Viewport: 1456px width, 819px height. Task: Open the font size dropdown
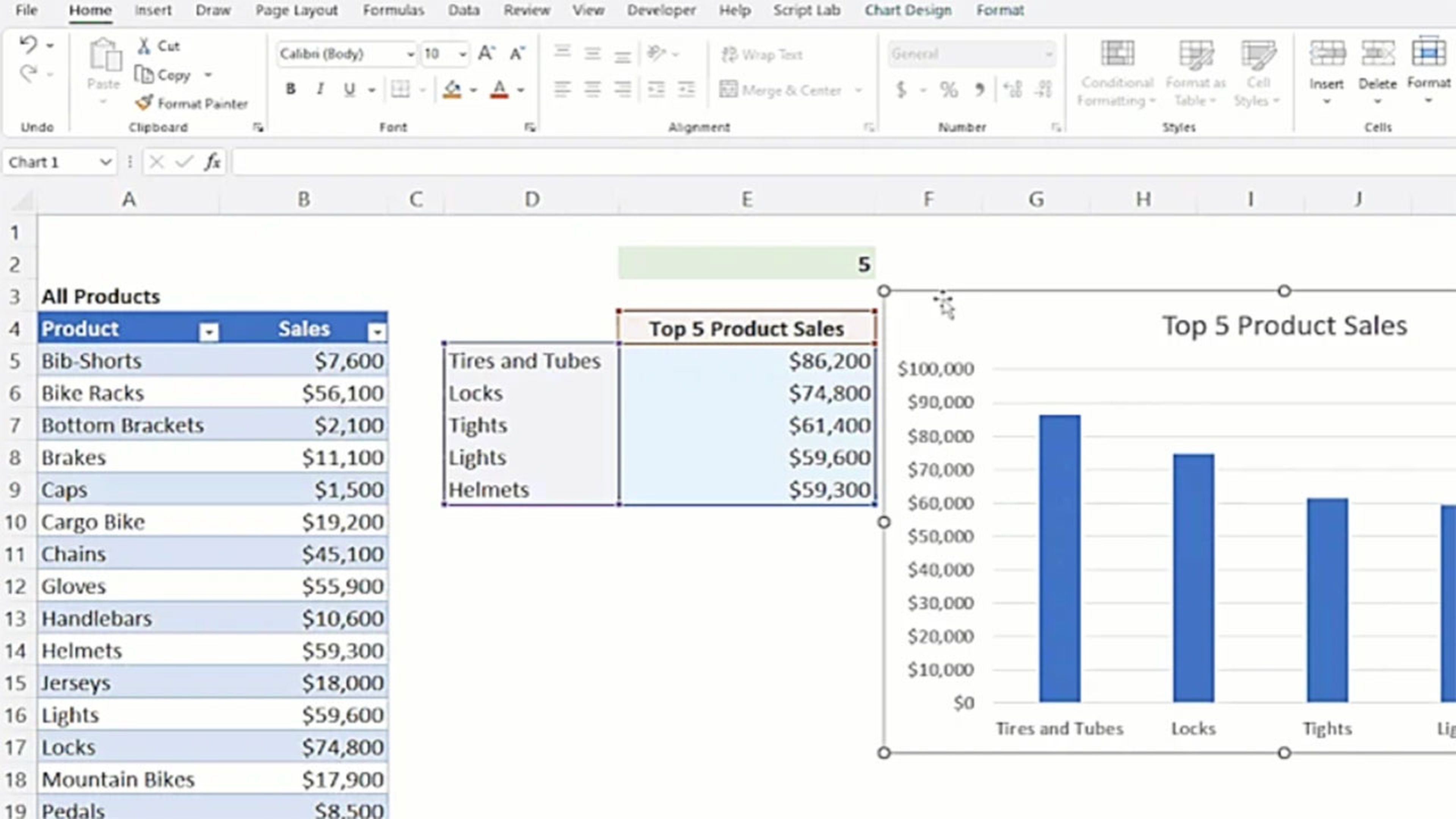coord(462,54)
